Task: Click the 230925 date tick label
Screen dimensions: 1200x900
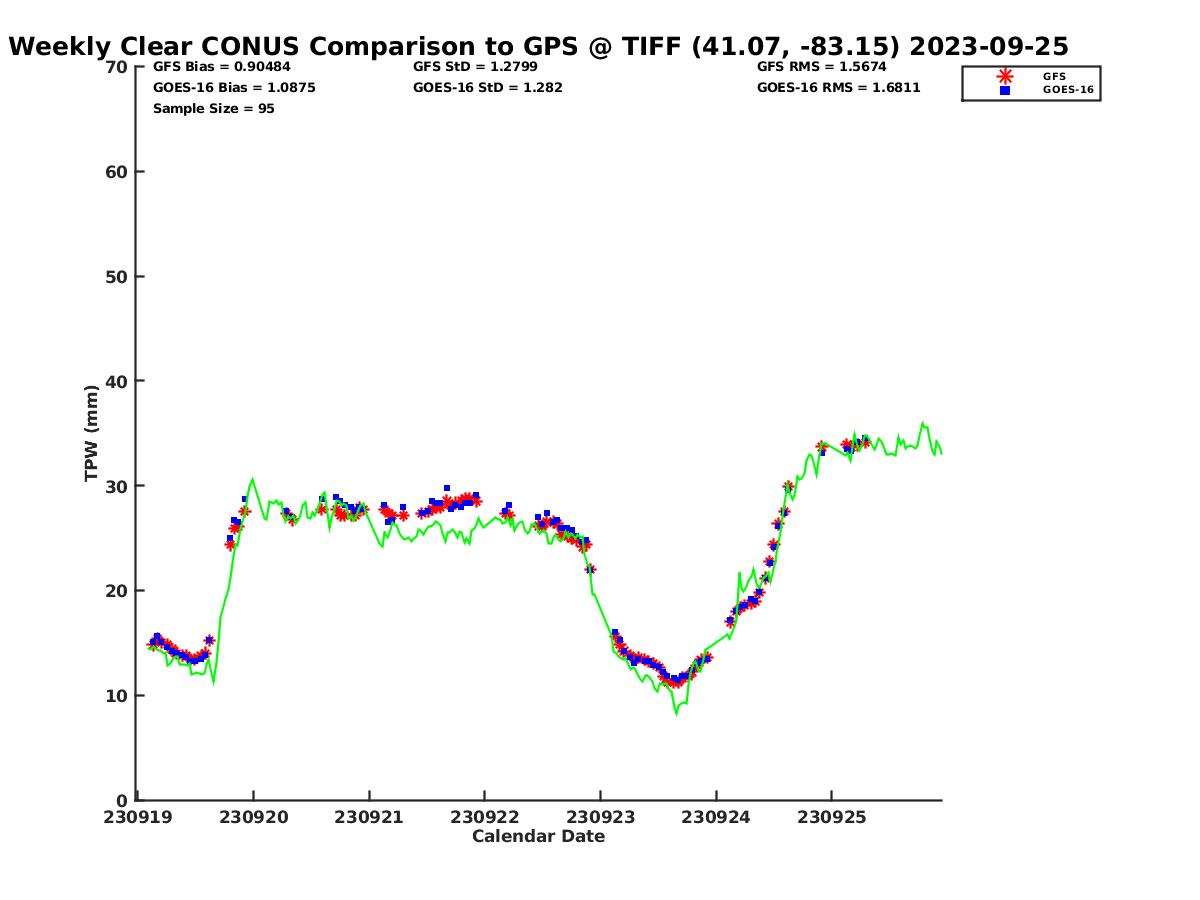Action: 831,817
